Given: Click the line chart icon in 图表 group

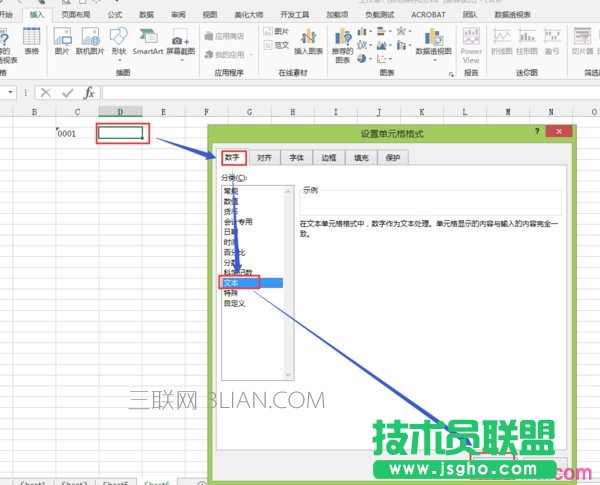Looking at the screenshot, I should [362, 45].
